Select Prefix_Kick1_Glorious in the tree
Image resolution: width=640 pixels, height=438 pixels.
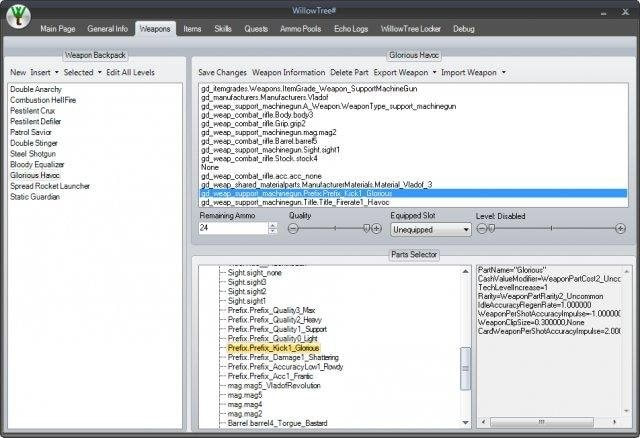click(273, 348)
